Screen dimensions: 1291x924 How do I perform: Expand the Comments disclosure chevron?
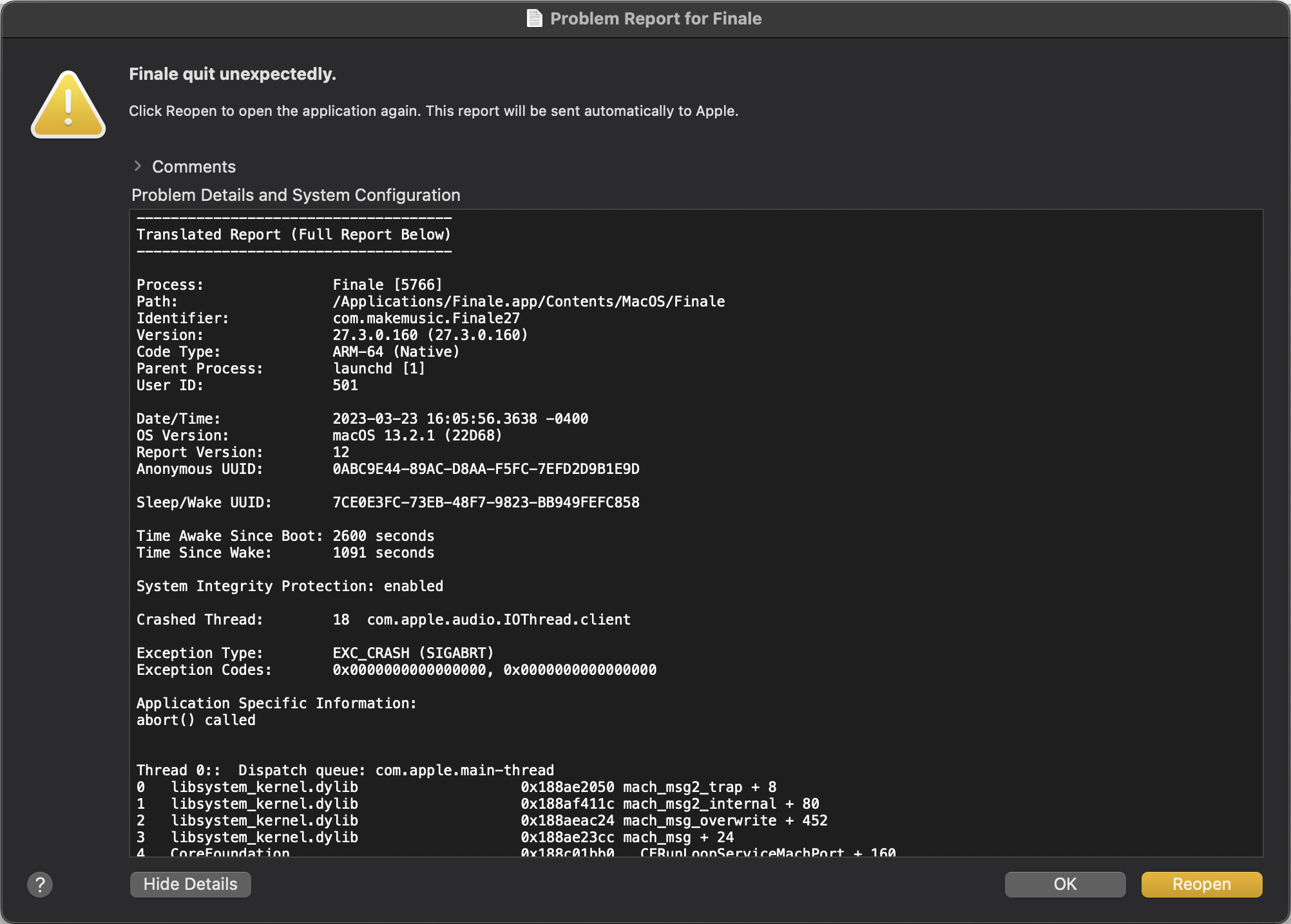point(137,166)
